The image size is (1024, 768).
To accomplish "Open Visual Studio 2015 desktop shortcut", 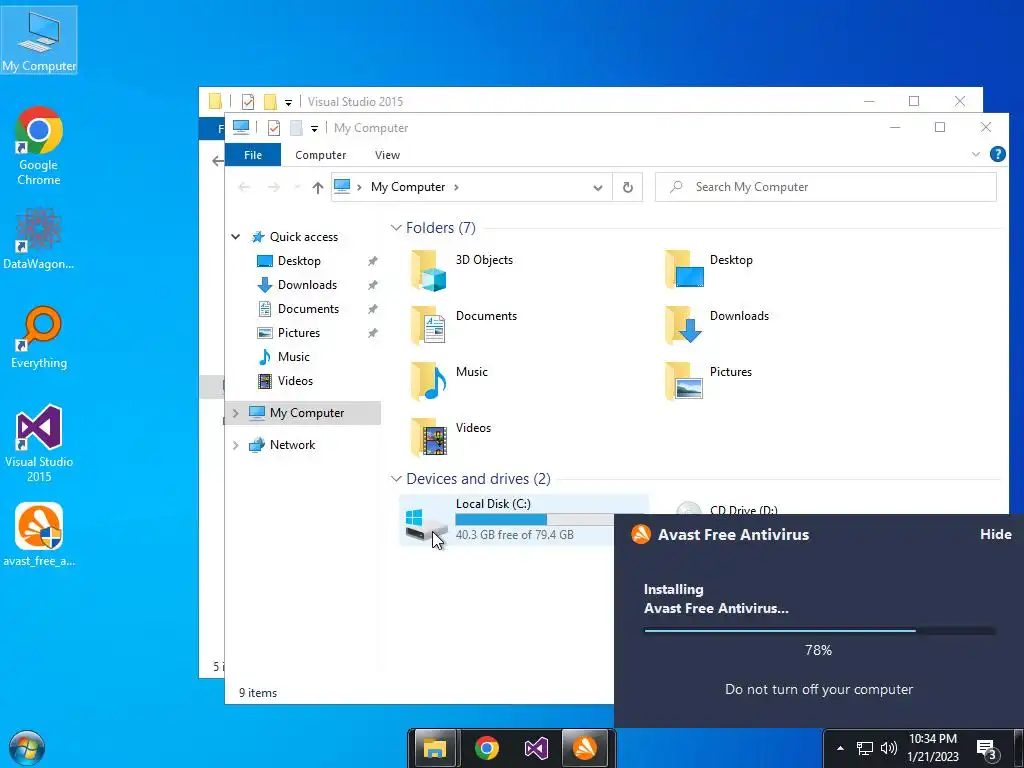I will pos(39,443).
